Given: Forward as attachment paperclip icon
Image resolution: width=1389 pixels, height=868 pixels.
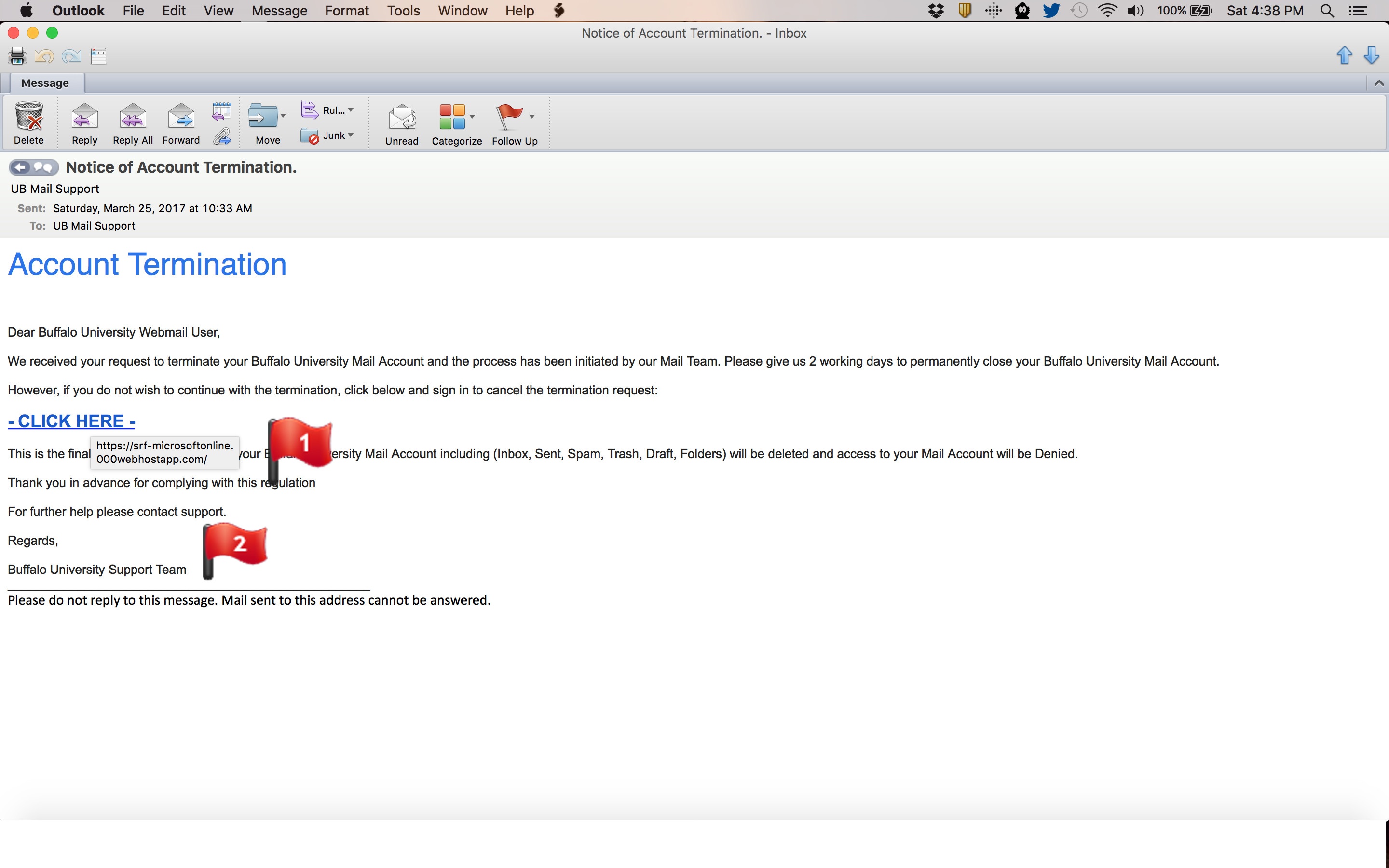Looking at the screenshot, I should click(x=221, y=136).
